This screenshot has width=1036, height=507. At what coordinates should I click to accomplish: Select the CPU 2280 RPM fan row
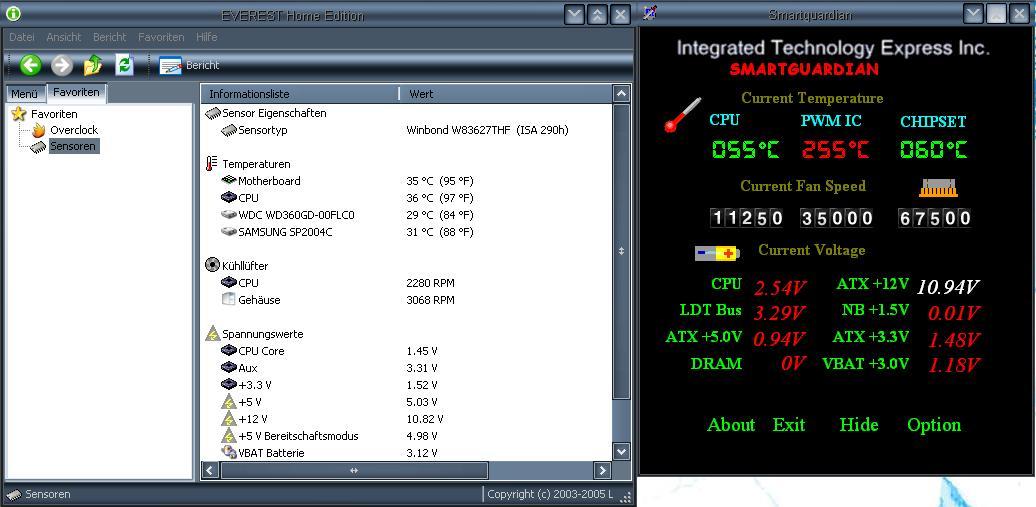tap(406, 283)
